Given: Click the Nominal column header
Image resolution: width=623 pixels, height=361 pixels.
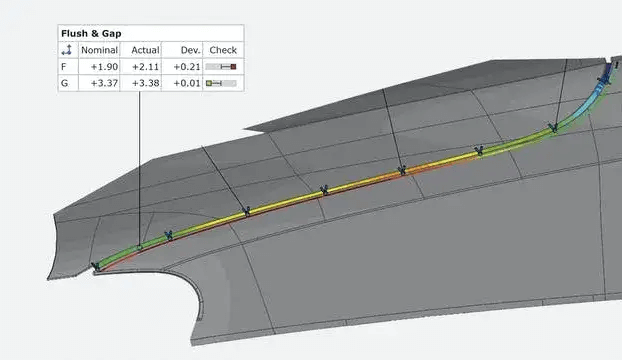Looking at the screenshot, I should coord(99,50).
